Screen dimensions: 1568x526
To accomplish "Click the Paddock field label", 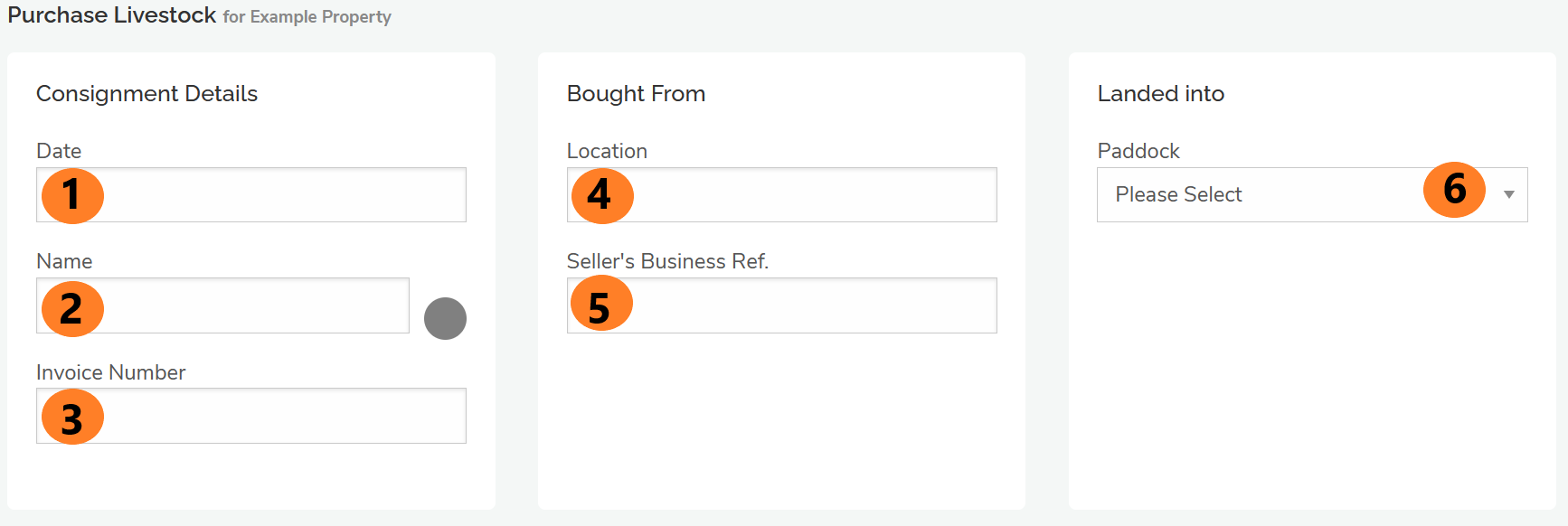I will (1138, 151).
